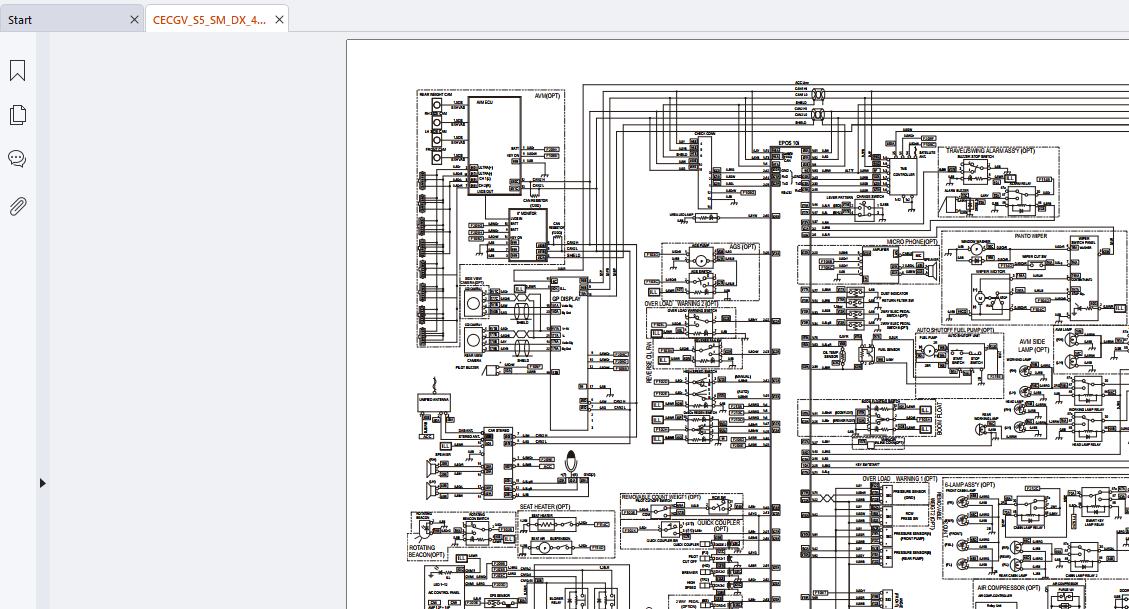1129x609 pixels.
Task: Click the PANTO WIPER block title
Action: pos(1031,236)
